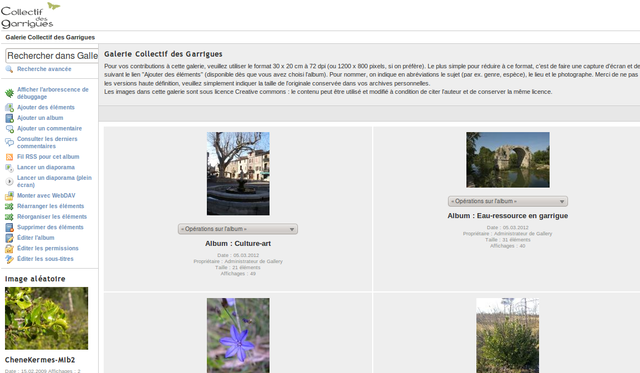Viewport: 640px width, 373px height.
Task: Open the Ajouter un commentaire link
Action: (x=49, y=129)
